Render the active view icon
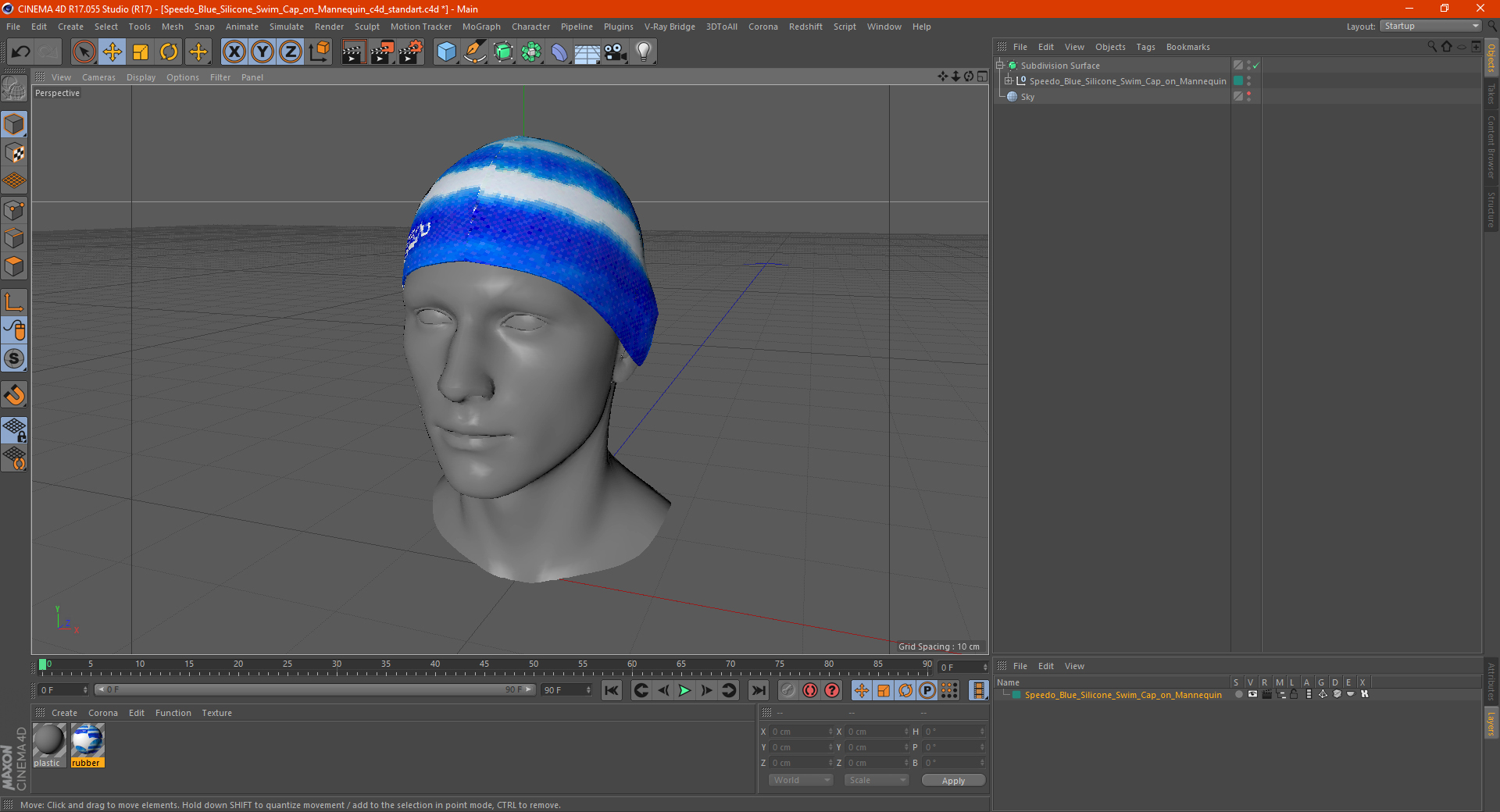1500x812 pixels. tap(353, 52)
